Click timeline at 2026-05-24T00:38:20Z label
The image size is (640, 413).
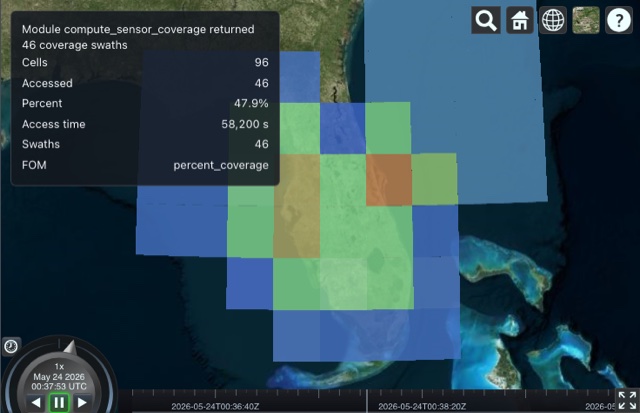click(422, 406)
